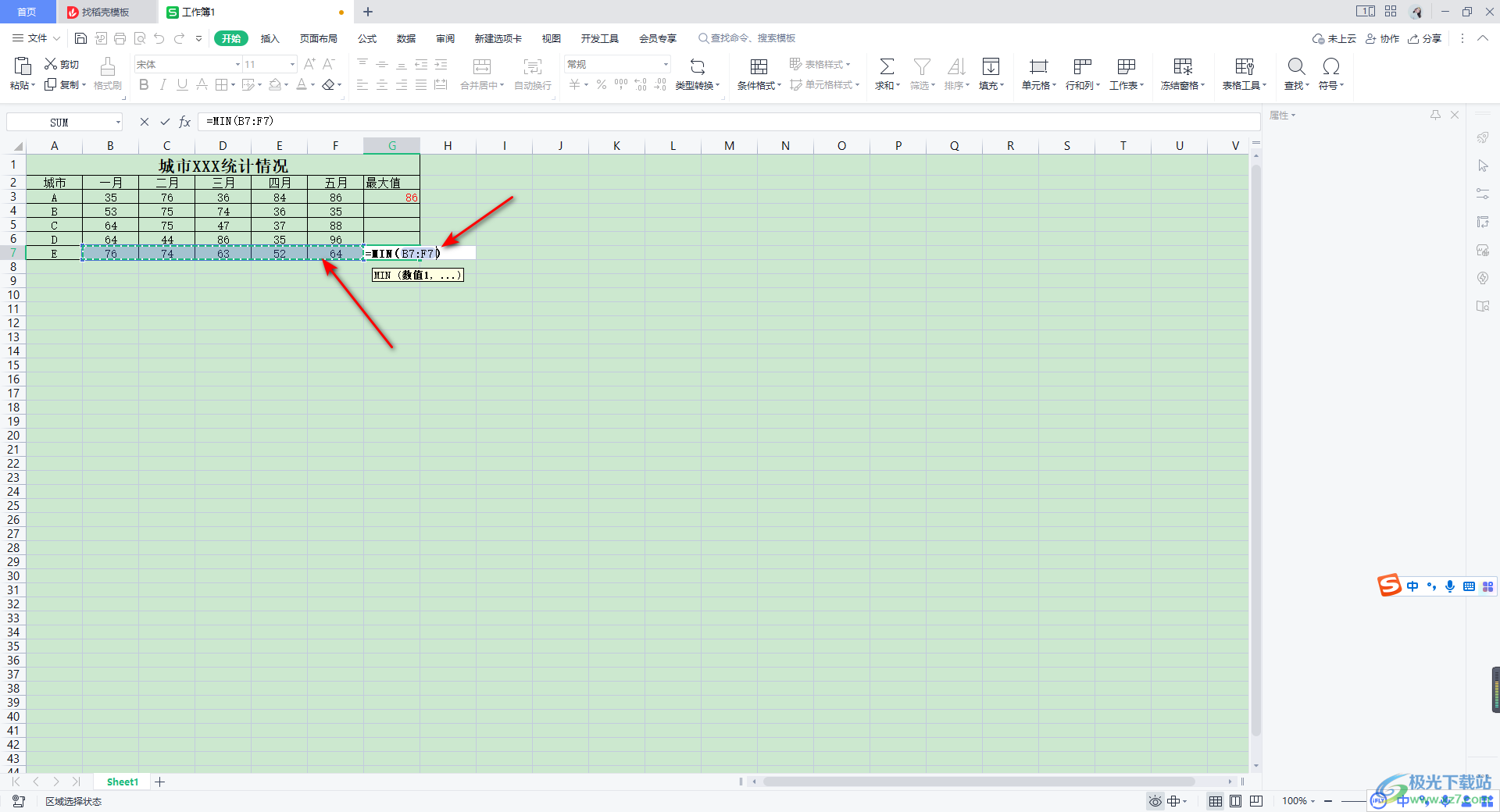Image resolution: width=1500 pixels, height=812 pixels.
Task: Click the Cut scissors icon
Action: pos(51,64)
